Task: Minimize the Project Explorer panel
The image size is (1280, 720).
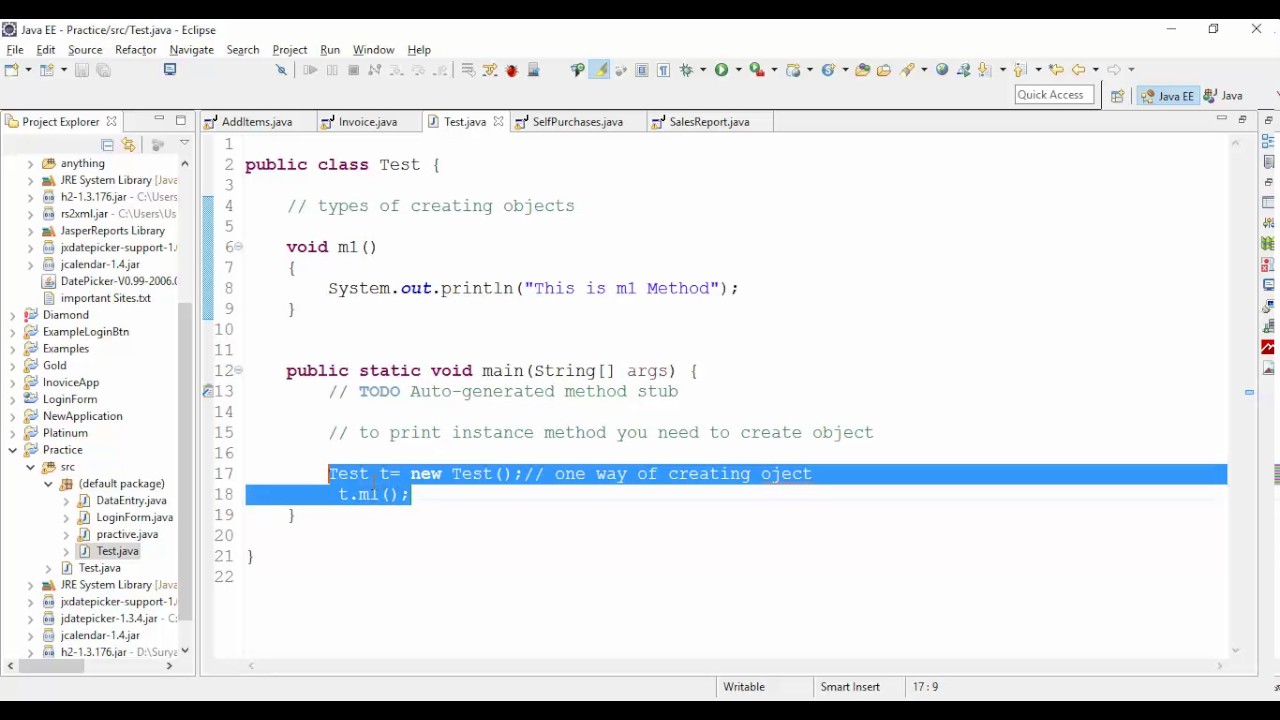Action: (x=159, y=120)
